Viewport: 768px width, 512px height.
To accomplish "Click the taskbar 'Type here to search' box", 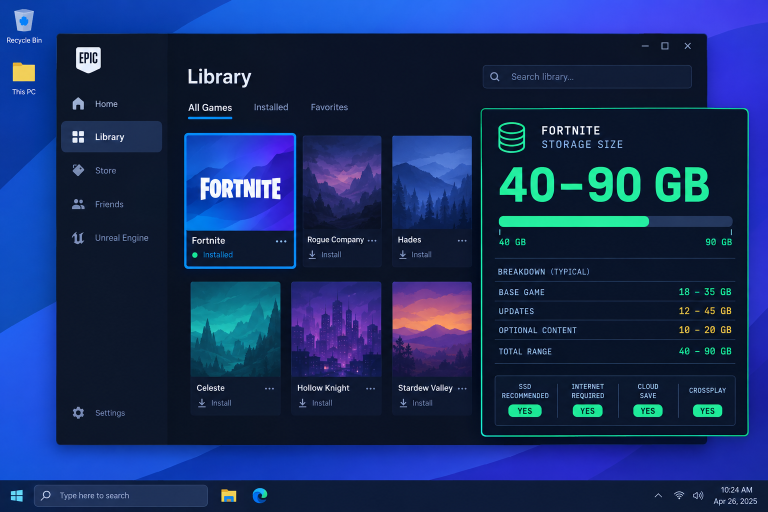I will click(121, 496).
